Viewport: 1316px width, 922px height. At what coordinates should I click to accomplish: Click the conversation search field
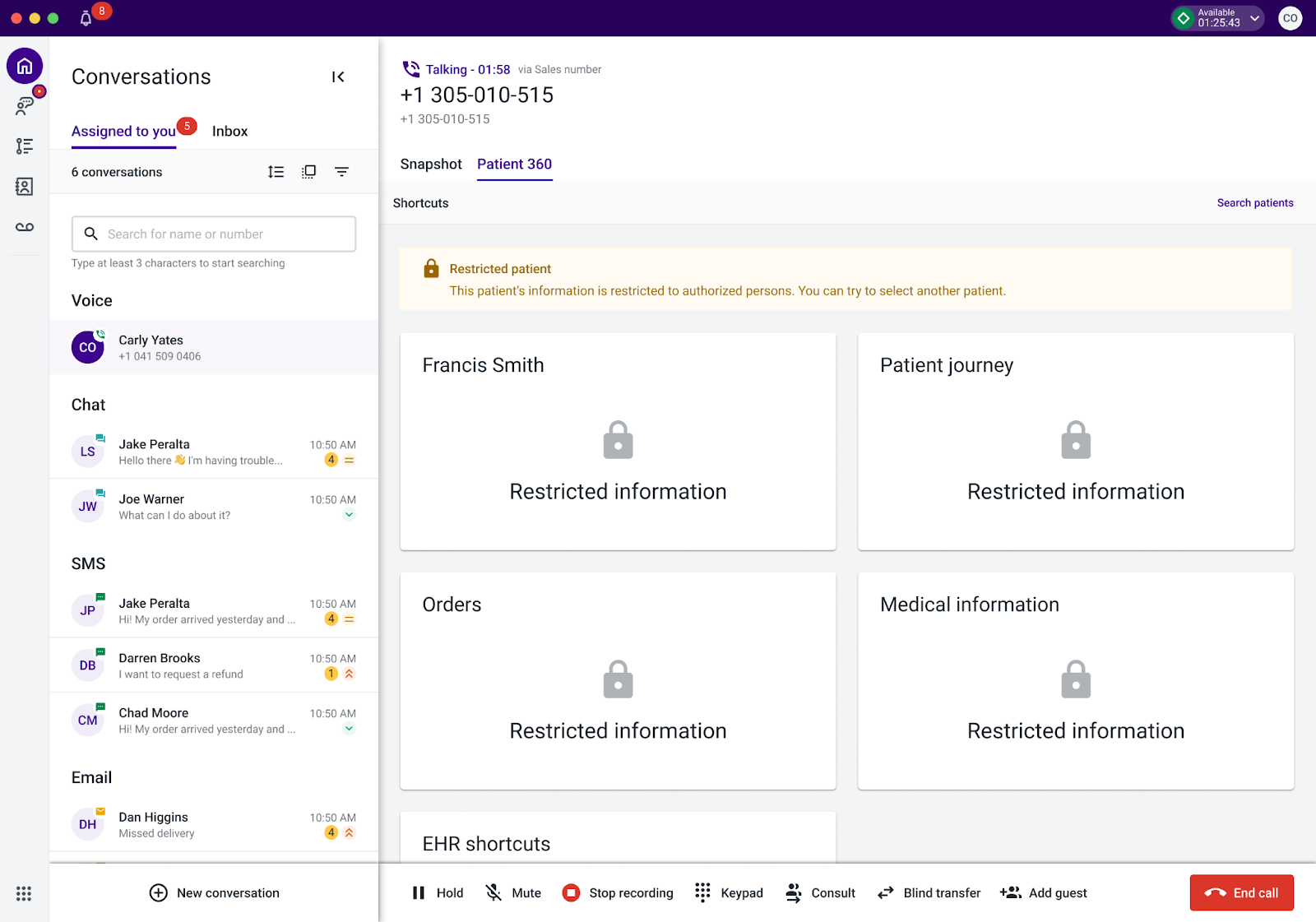(213, 234)
